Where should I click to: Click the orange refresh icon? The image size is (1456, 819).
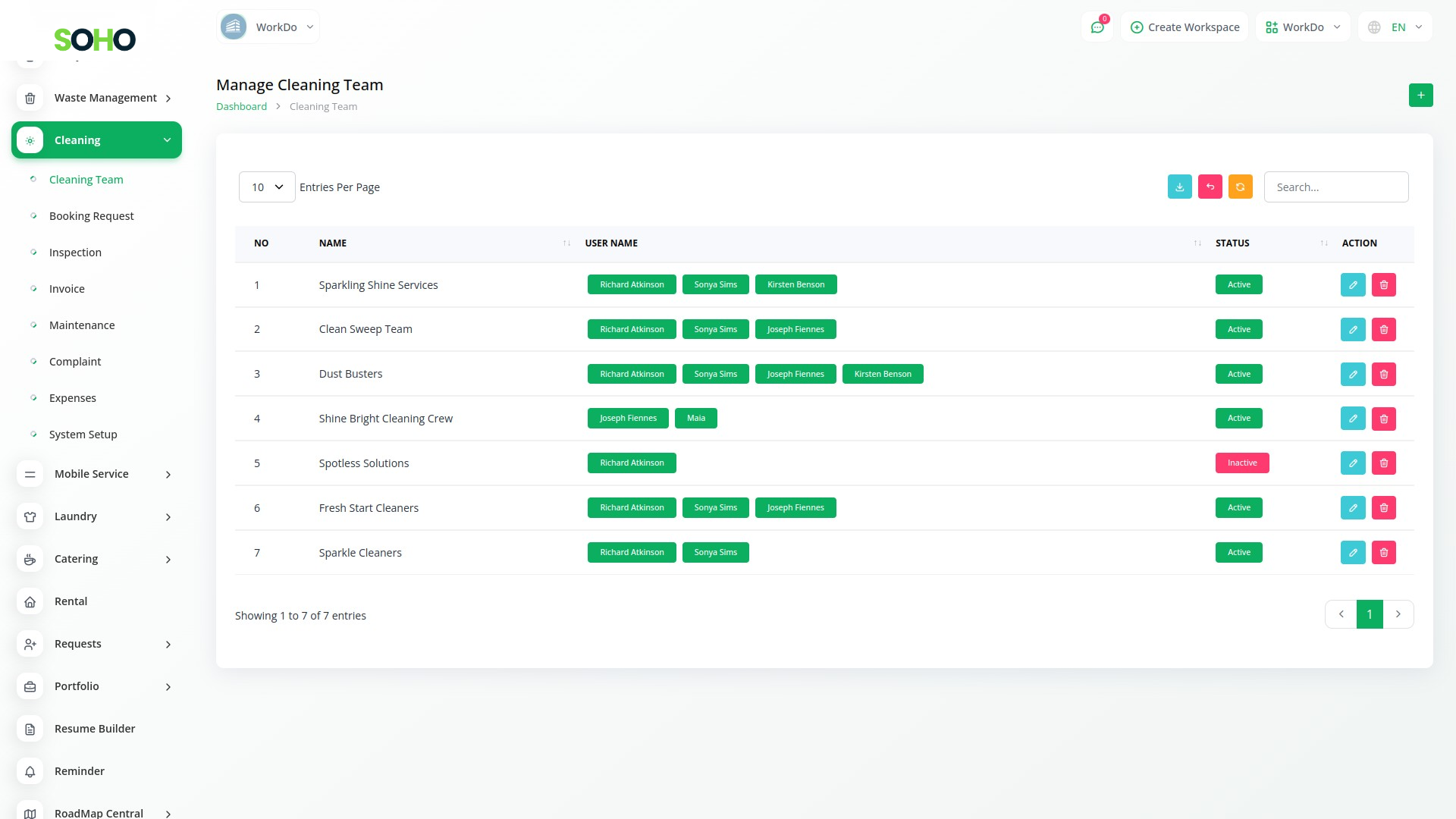tap(1240, 187)
